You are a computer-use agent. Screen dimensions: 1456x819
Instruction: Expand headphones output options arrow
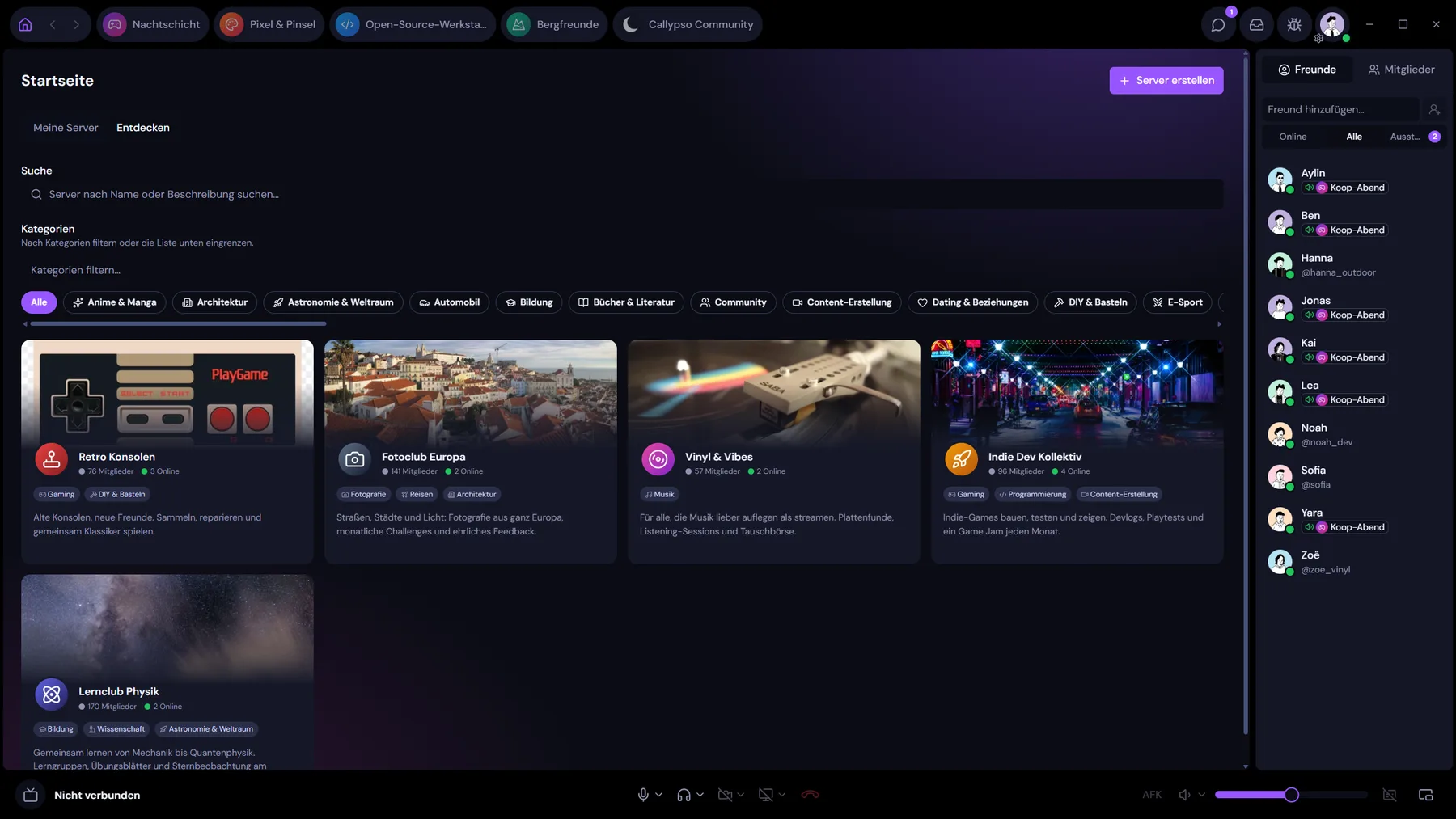[700, 795]
